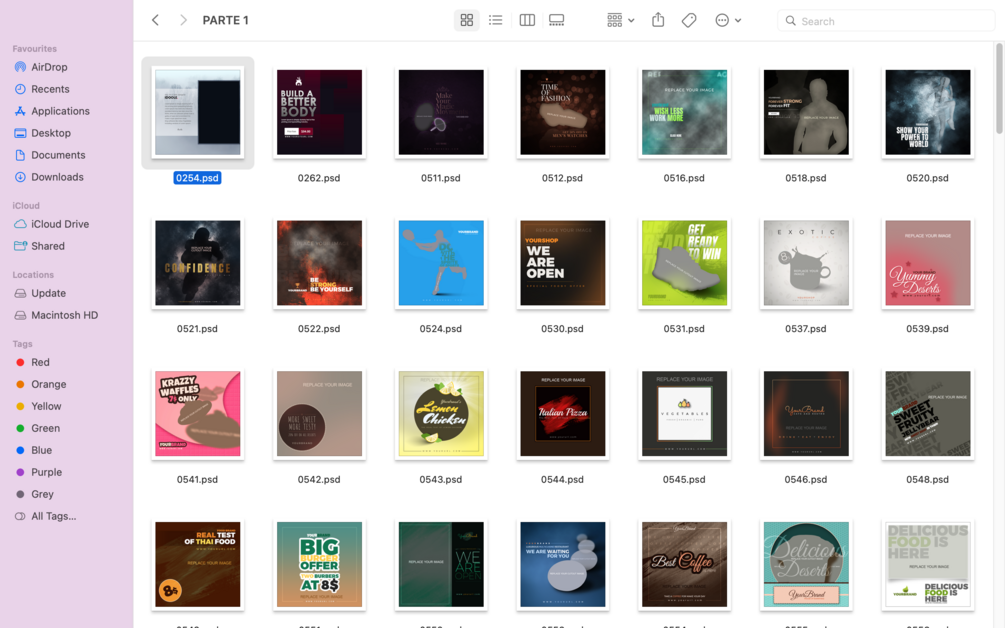Select the 0546.psd thumbnail
The image size is (1005, 628).
(806, 413)
